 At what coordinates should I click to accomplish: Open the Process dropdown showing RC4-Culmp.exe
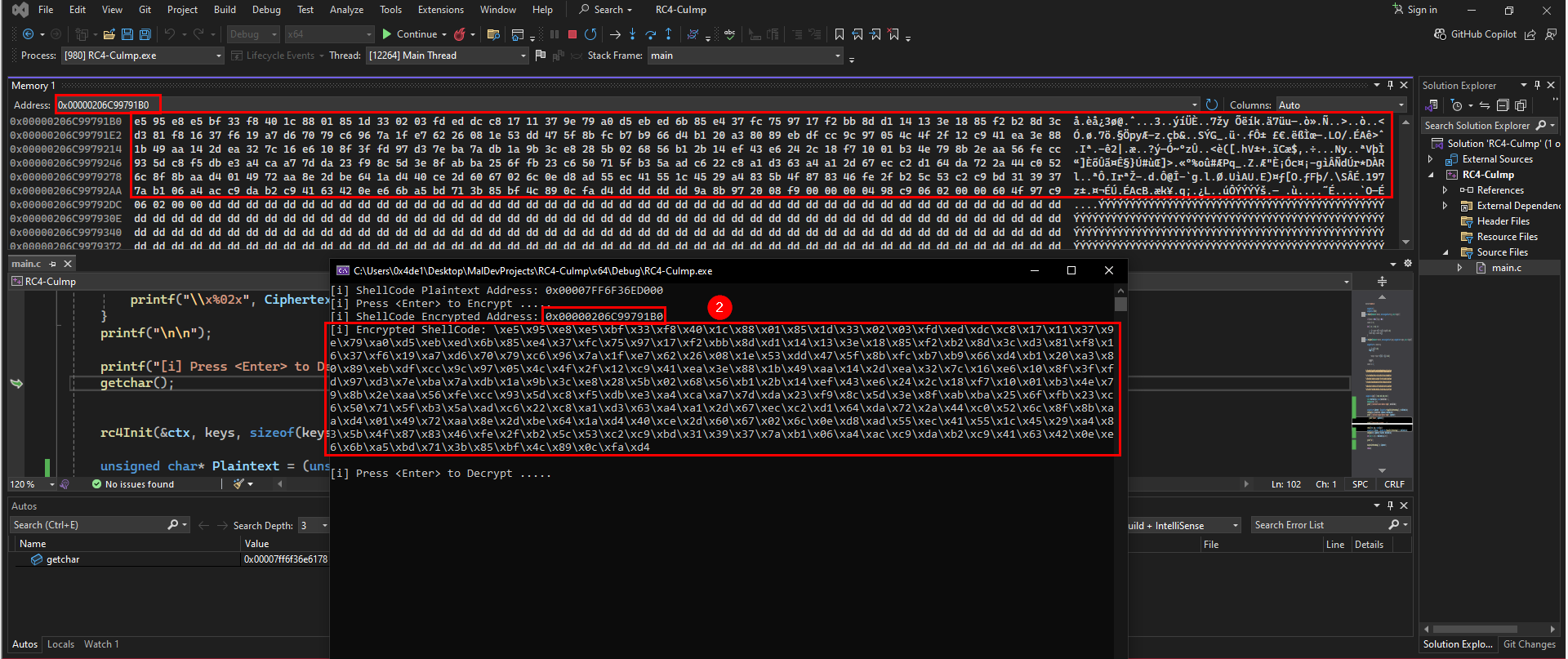coord(143,56)
